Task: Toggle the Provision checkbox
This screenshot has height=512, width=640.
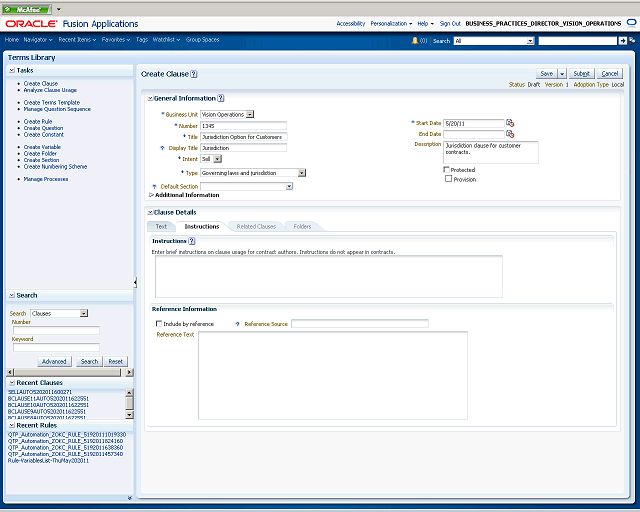Action: tap(449, 179)
